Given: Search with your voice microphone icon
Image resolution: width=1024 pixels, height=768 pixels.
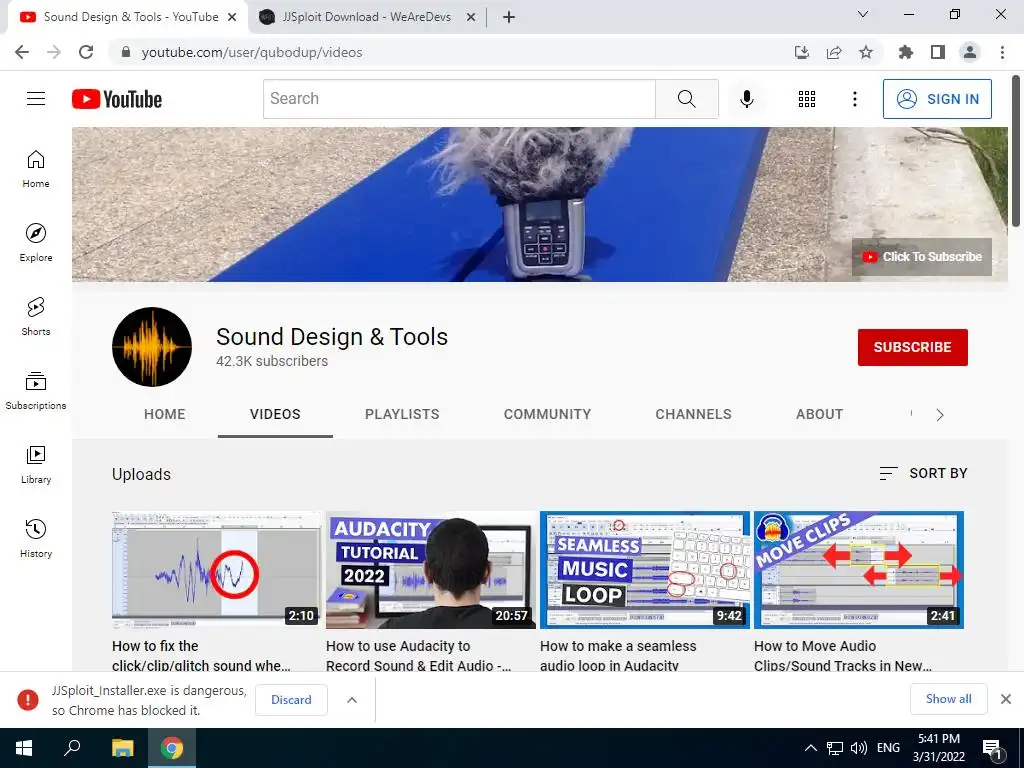Looking at the screenshot, I should coord(746,99).
